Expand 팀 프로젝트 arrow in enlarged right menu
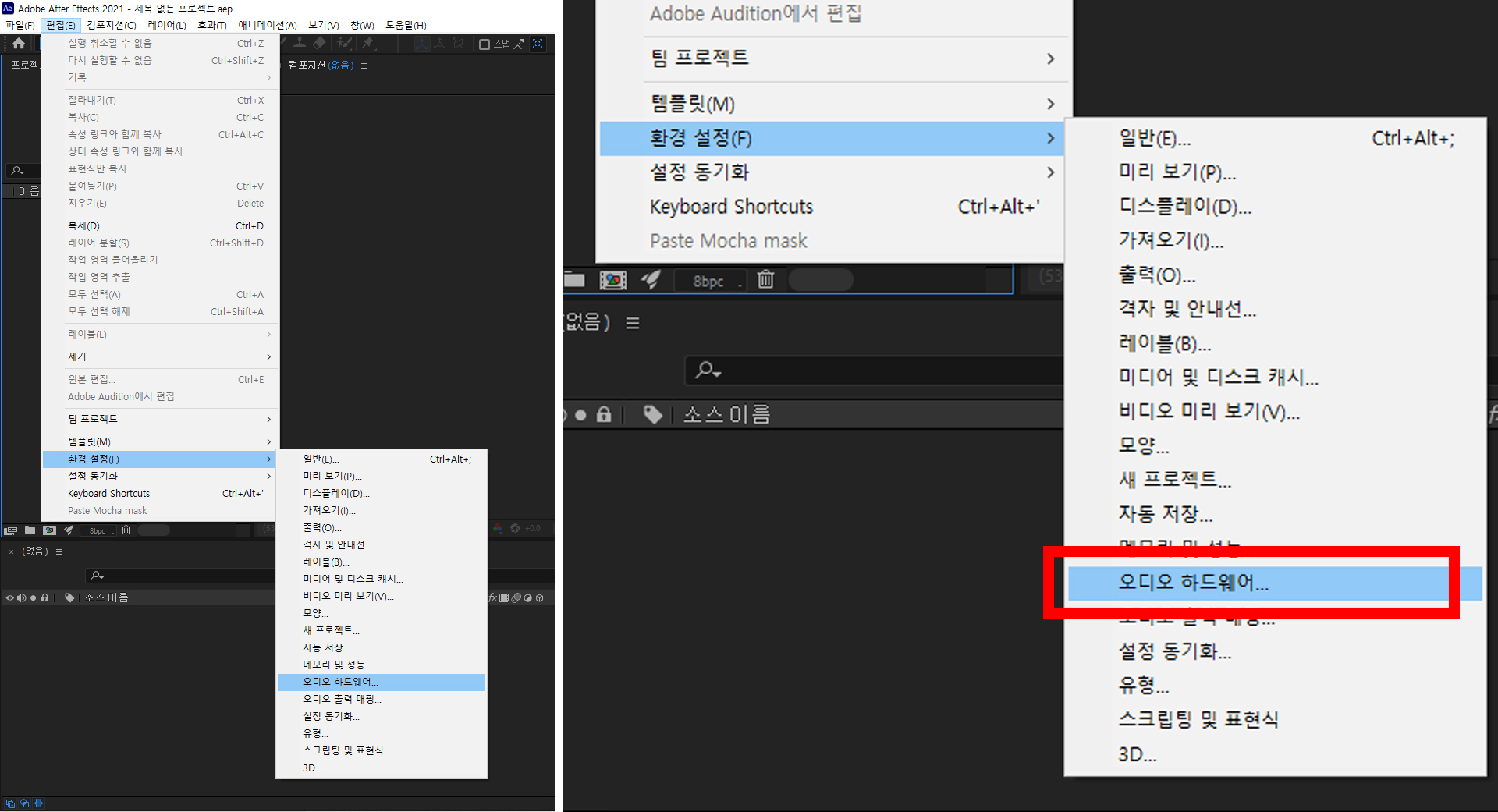The width and height of the screenshot is (1498, 812). 1050,59
